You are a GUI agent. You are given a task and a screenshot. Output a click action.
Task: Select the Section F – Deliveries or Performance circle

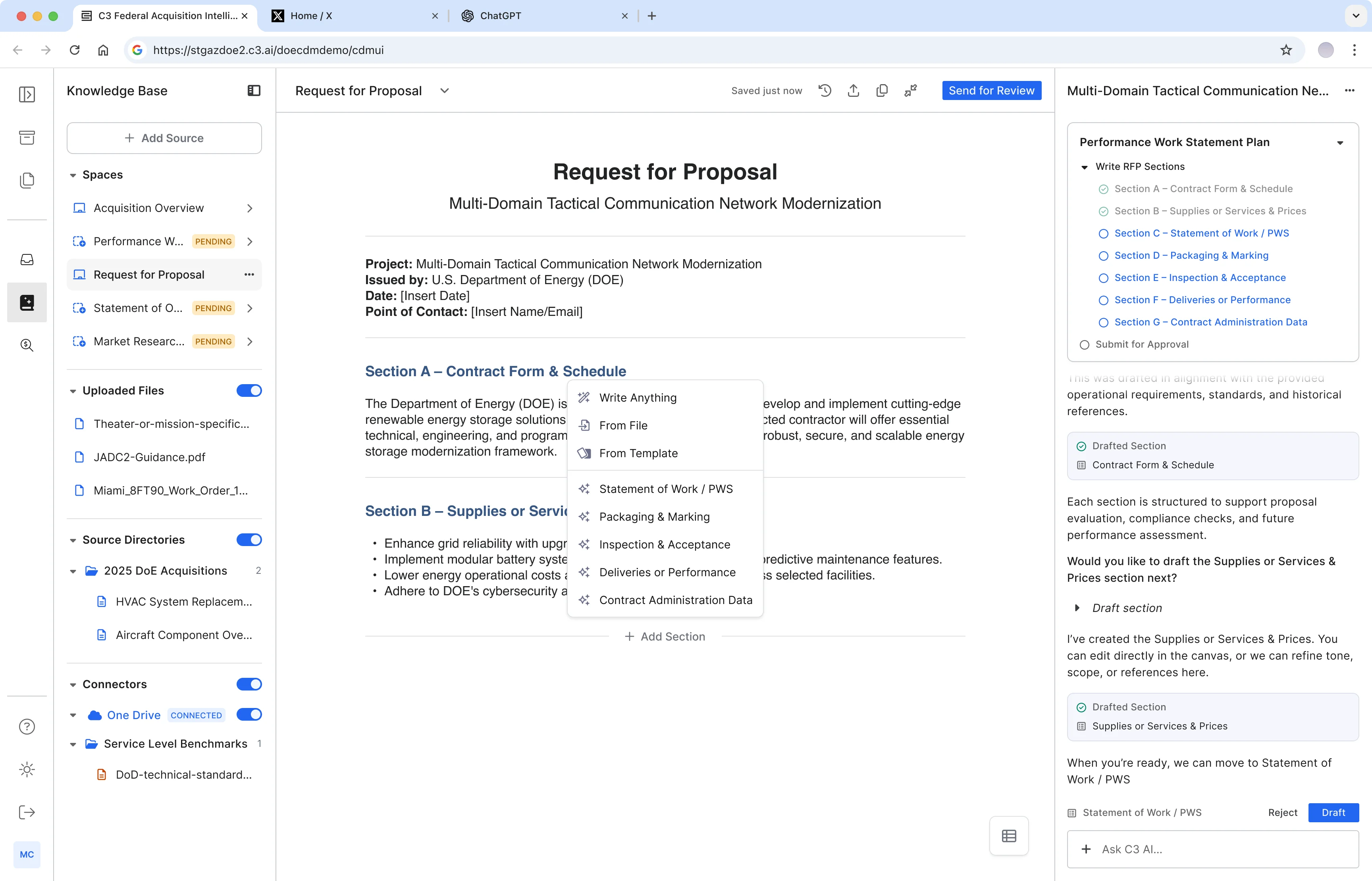pyautogui.click(x=1103, y=300)
